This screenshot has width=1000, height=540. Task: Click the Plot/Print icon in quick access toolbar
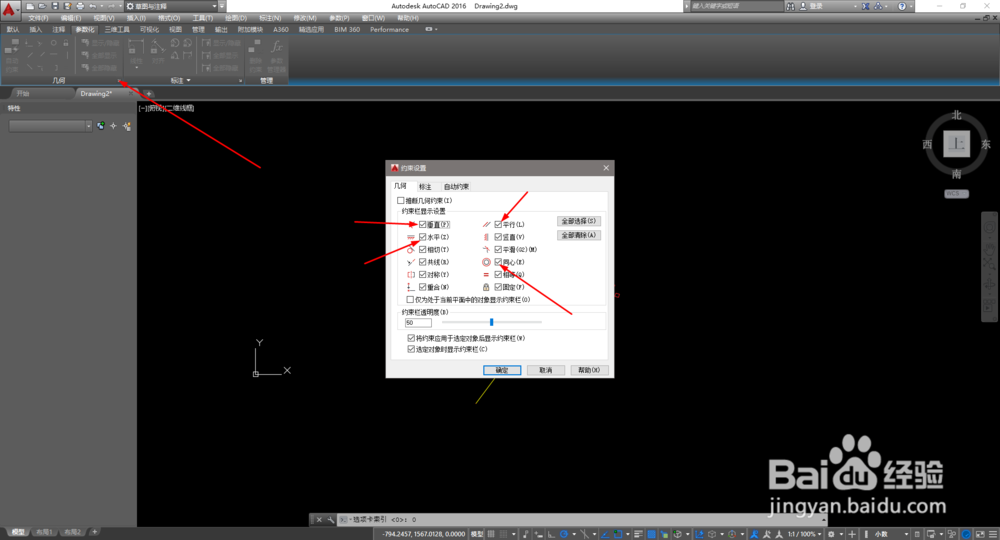tap(80, 6)
